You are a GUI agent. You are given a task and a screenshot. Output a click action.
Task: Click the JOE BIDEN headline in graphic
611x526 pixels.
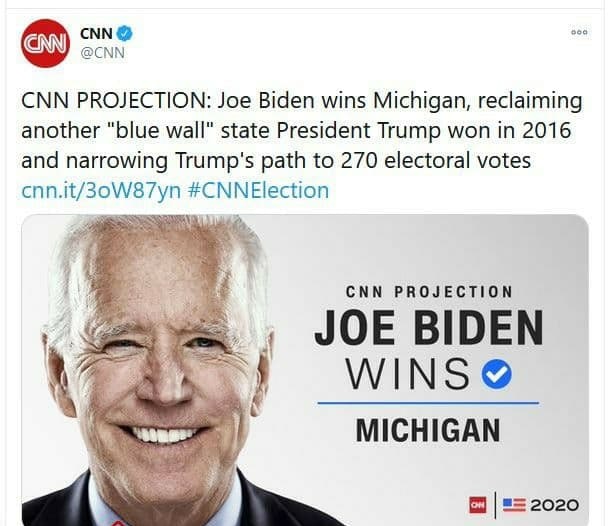click(x=429, y=328)
